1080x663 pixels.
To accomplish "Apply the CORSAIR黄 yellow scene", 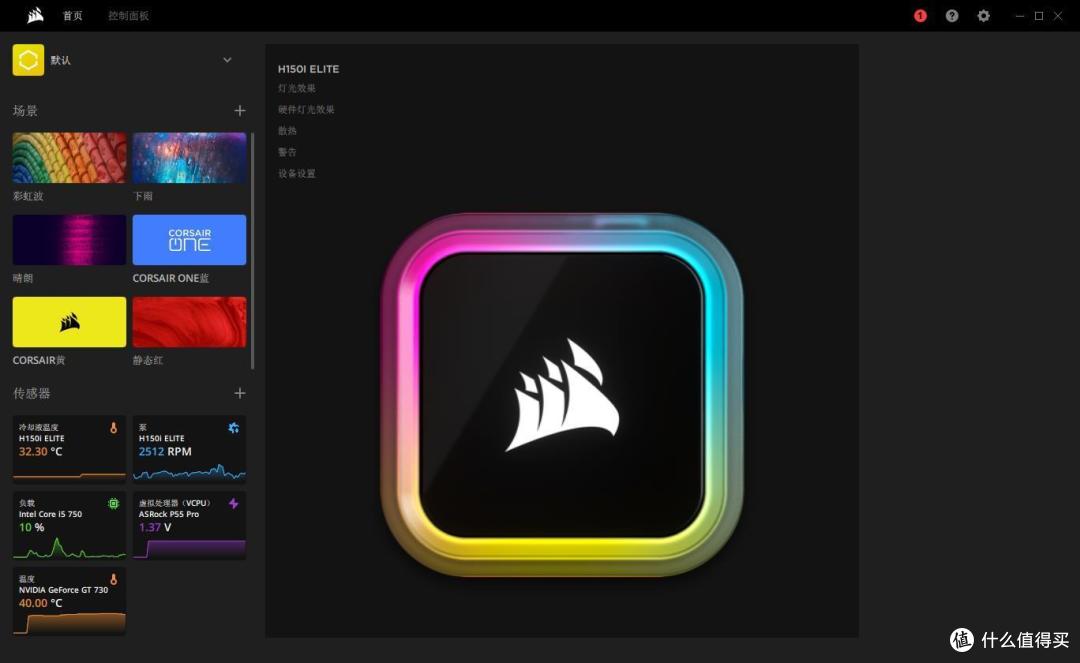I will [69, 322].
